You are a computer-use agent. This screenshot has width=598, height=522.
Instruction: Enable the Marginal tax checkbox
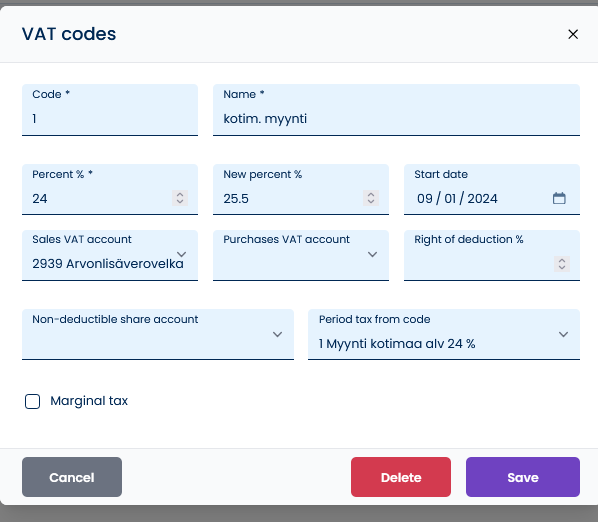32,402
